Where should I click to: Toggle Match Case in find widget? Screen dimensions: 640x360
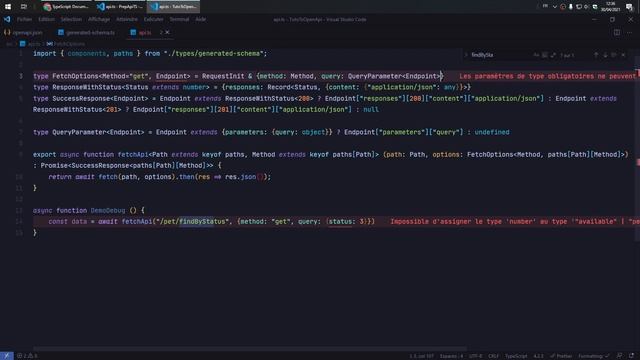pos(536,55)
